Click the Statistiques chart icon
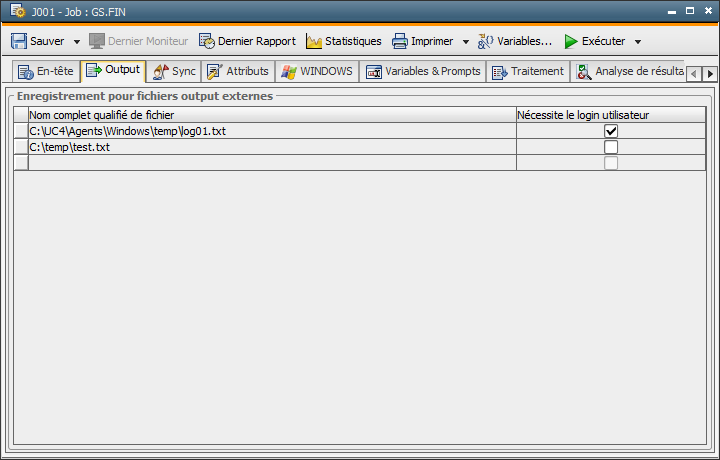The width and height of the screenshot is (720, 460). pyautogui.click(x=314, y=41)
